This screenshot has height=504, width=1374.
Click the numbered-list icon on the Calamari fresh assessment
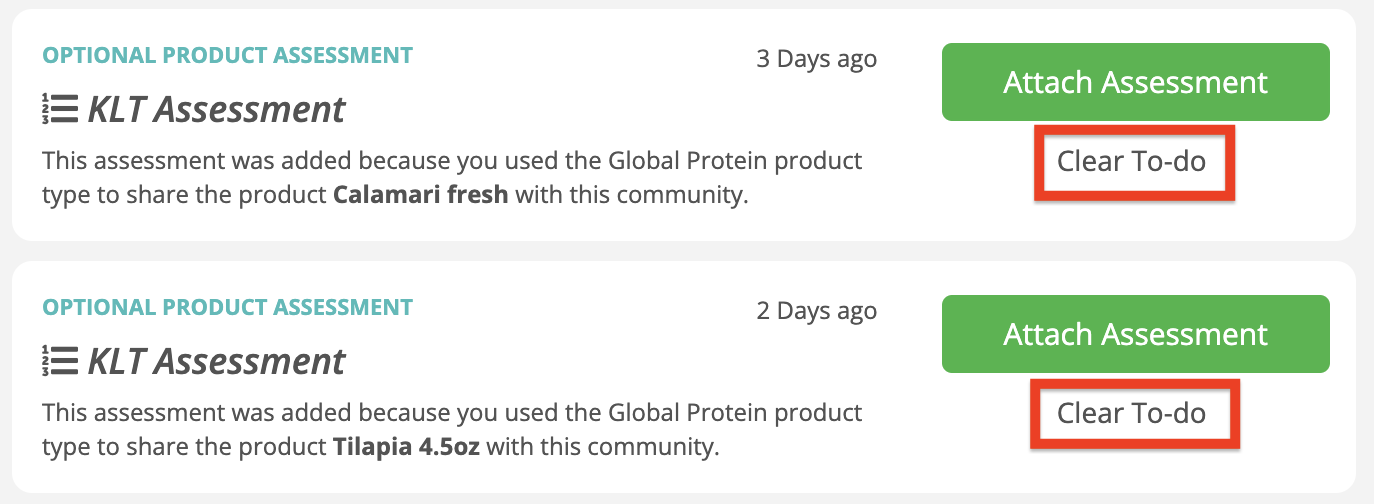point(60,108)
